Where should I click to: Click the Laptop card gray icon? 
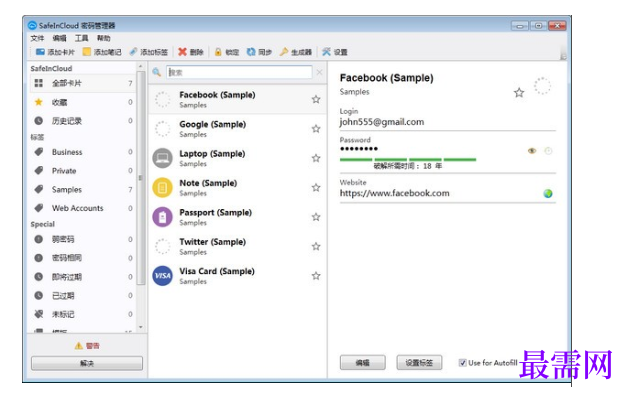click(x=163, y=158)
